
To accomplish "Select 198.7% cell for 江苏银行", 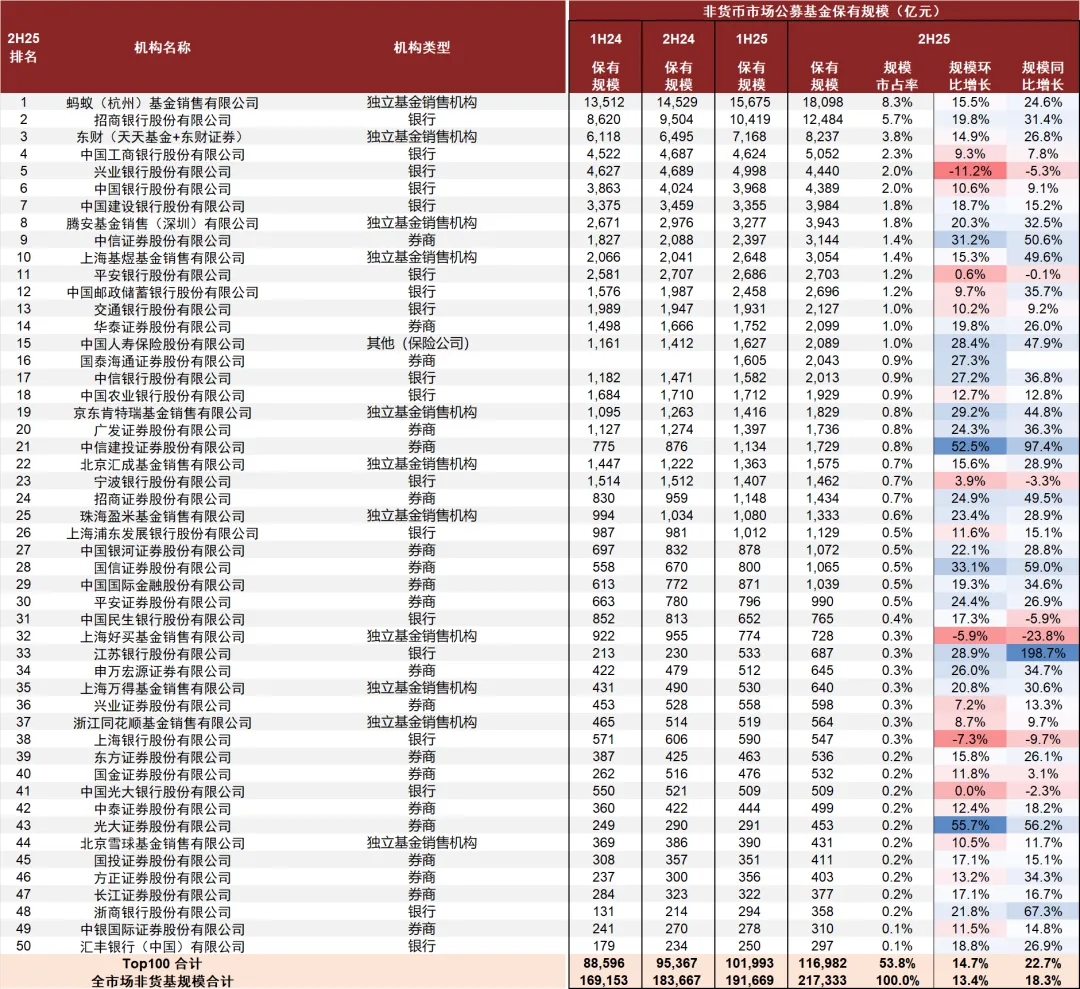I will click(x=1043, y=653).
